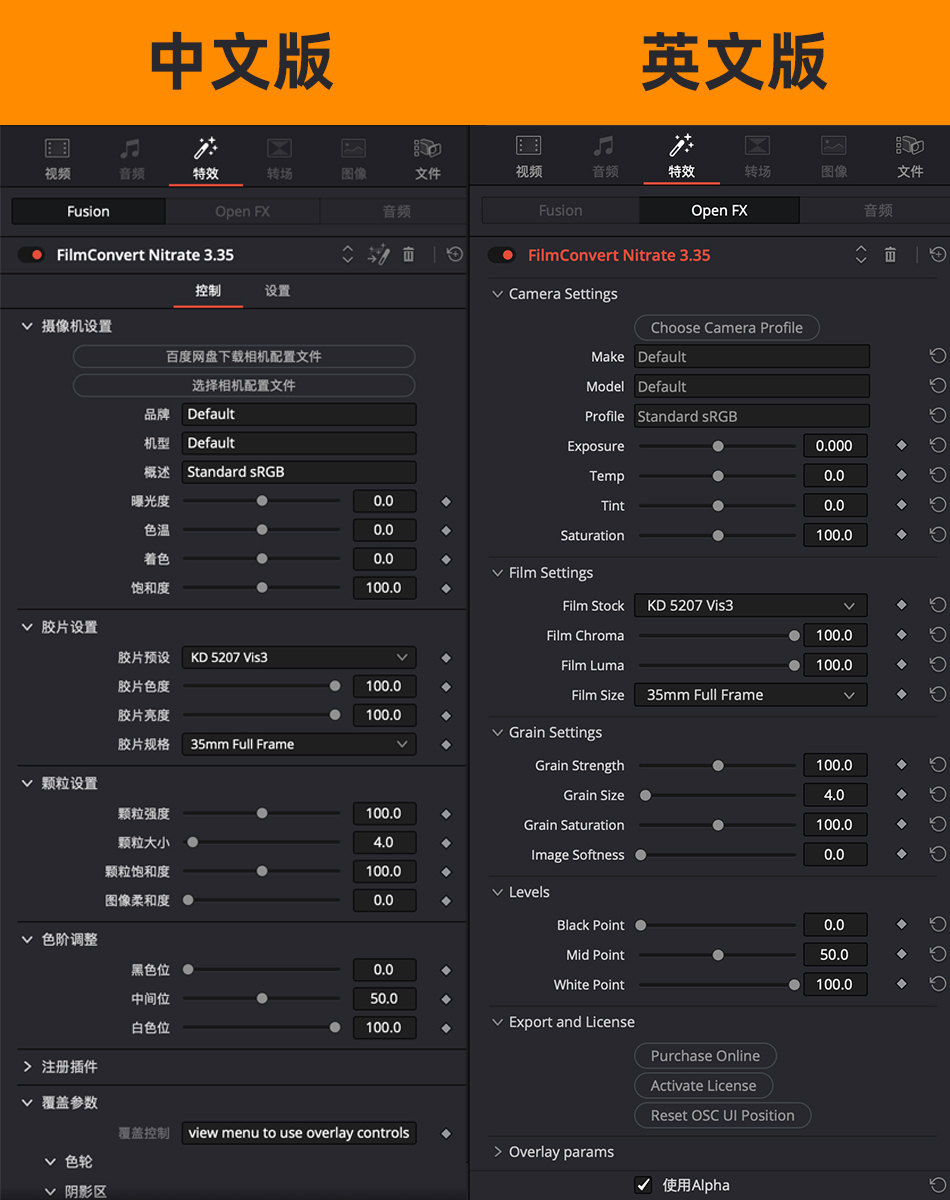Click 颗粒强度 slider handle
950x1200 pixels.
coord(262,814)
